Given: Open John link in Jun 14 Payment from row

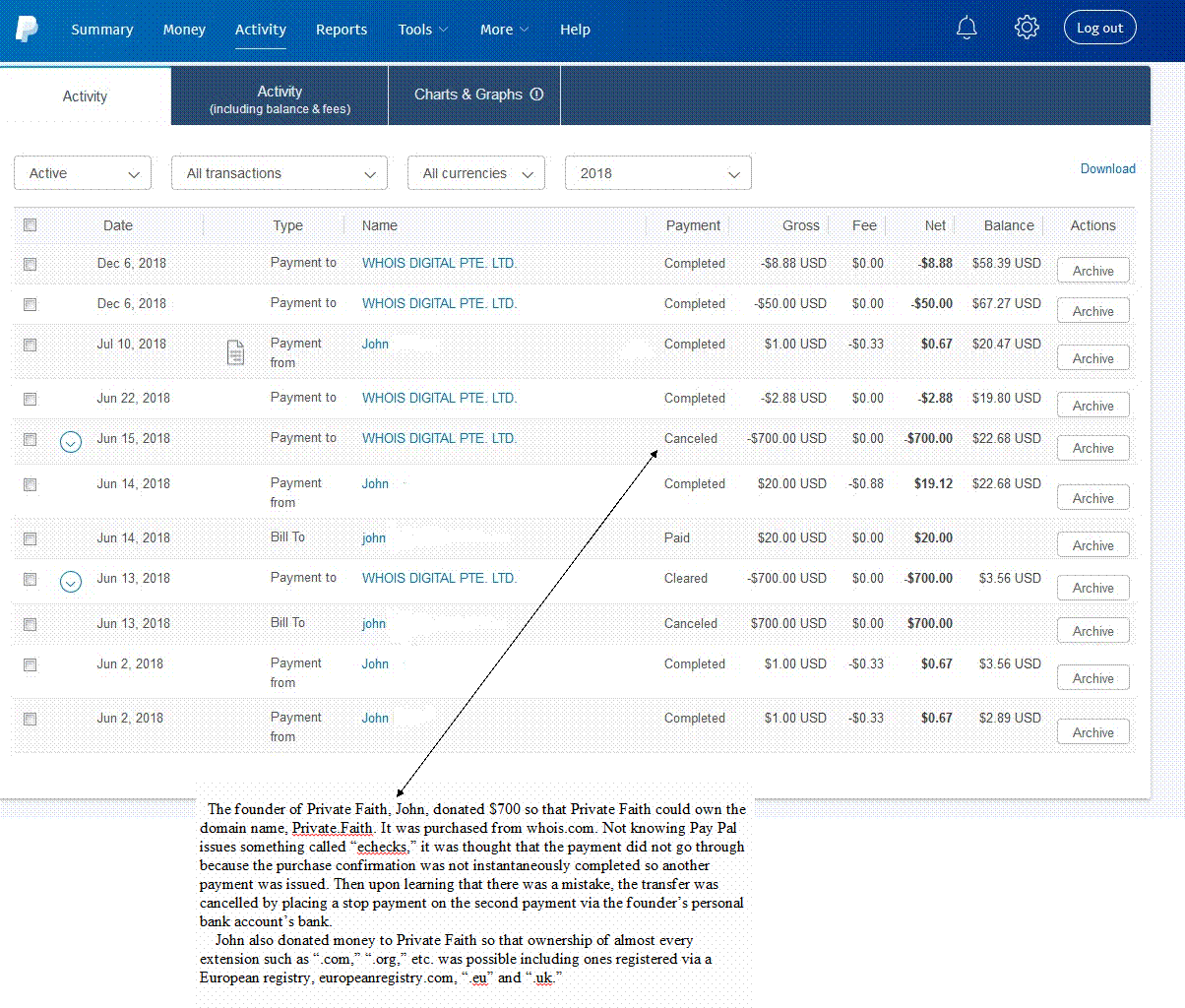Looking at the screenshot, I should click(375, 483).
